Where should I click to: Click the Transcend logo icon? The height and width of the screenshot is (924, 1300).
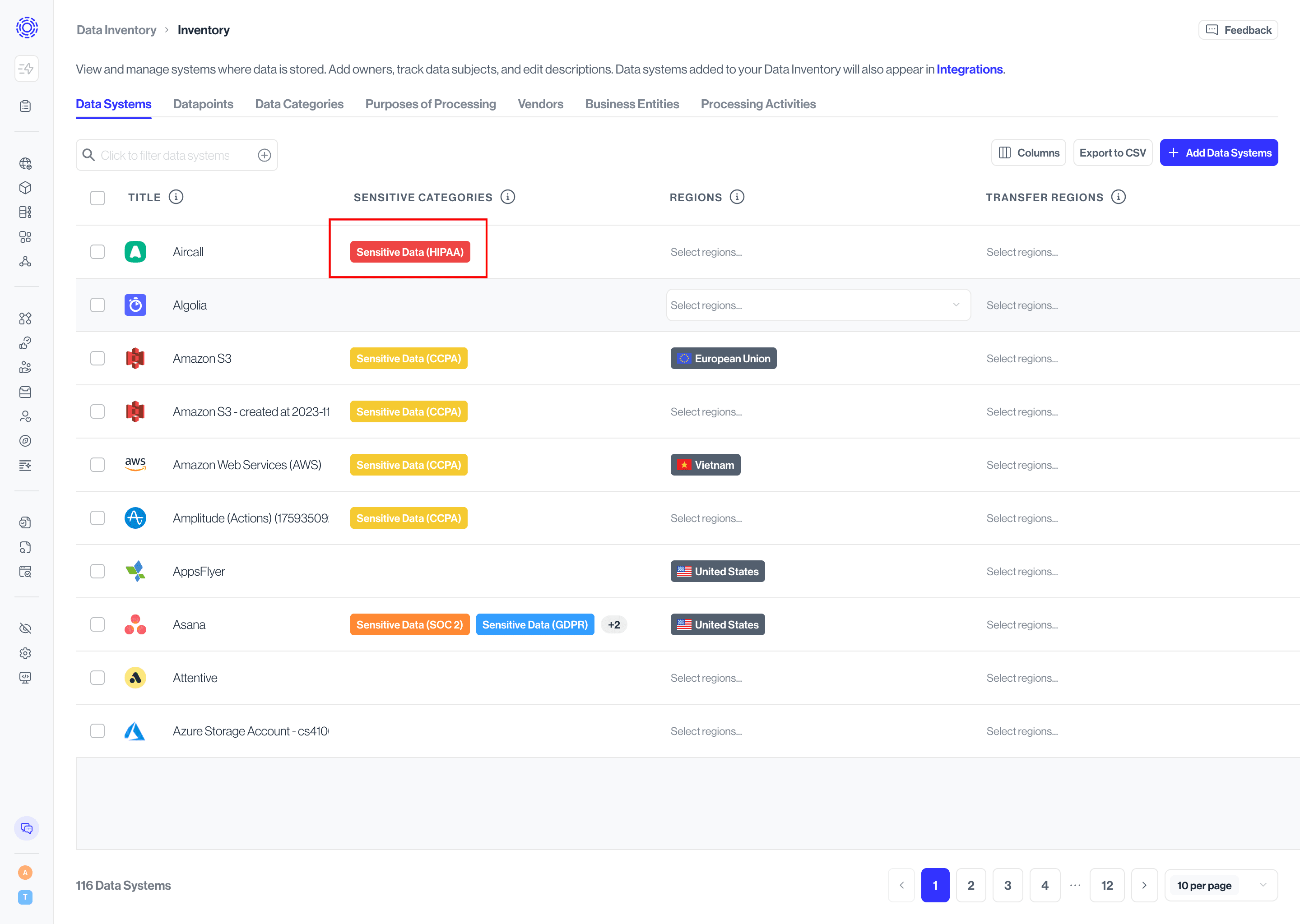coord(26,28)
